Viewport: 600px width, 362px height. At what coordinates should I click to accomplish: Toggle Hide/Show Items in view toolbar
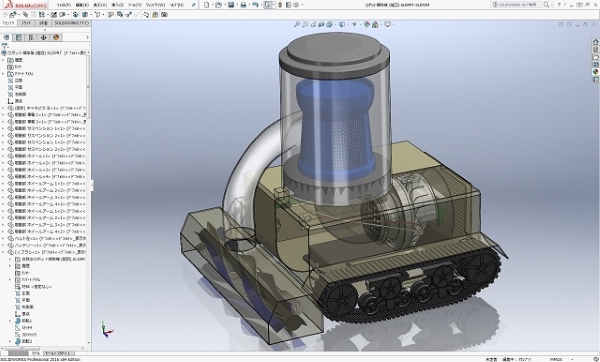(354, 24)
